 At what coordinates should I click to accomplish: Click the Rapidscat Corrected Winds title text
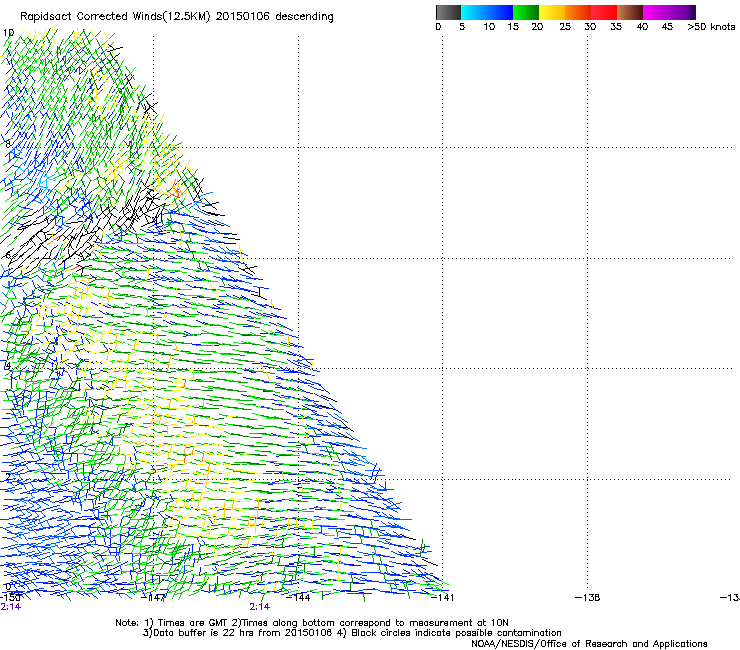click(x=177, y=17)
